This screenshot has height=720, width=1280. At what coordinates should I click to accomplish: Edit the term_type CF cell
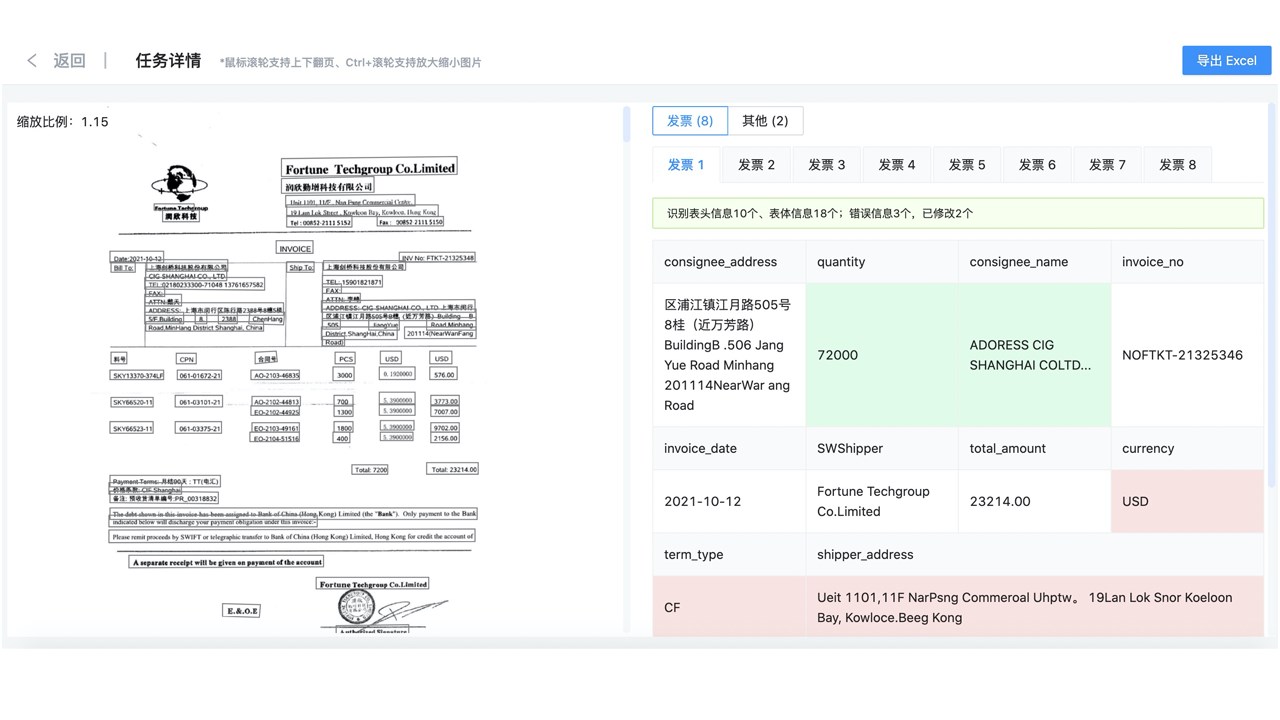(729, 607)
